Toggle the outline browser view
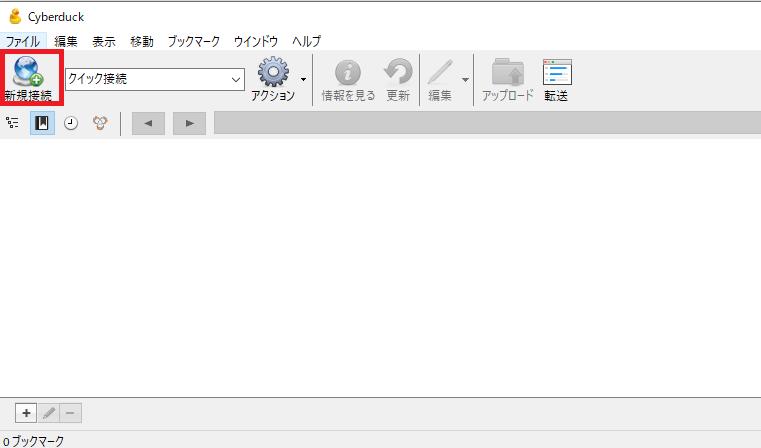The image size is (761, 448). 13,123
